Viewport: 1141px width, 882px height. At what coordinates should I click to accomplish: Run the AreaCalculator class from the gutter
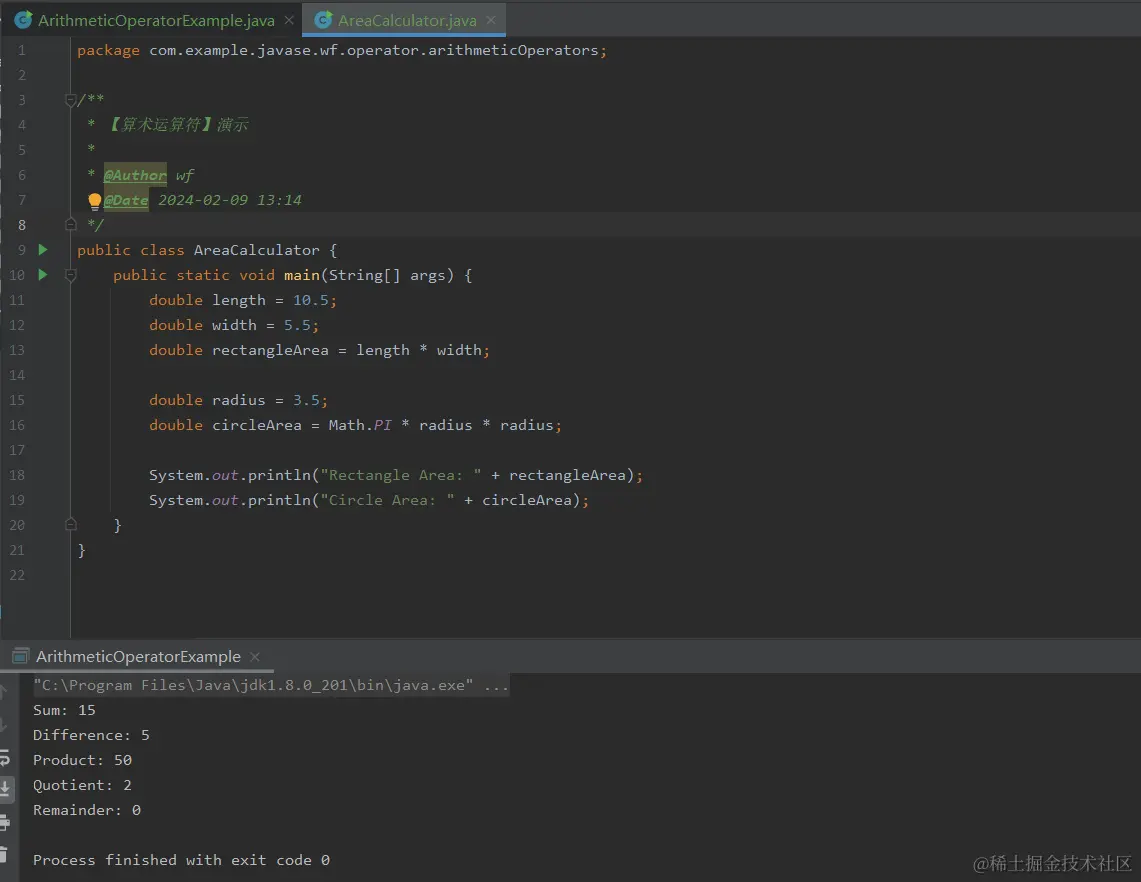[43, 250]
